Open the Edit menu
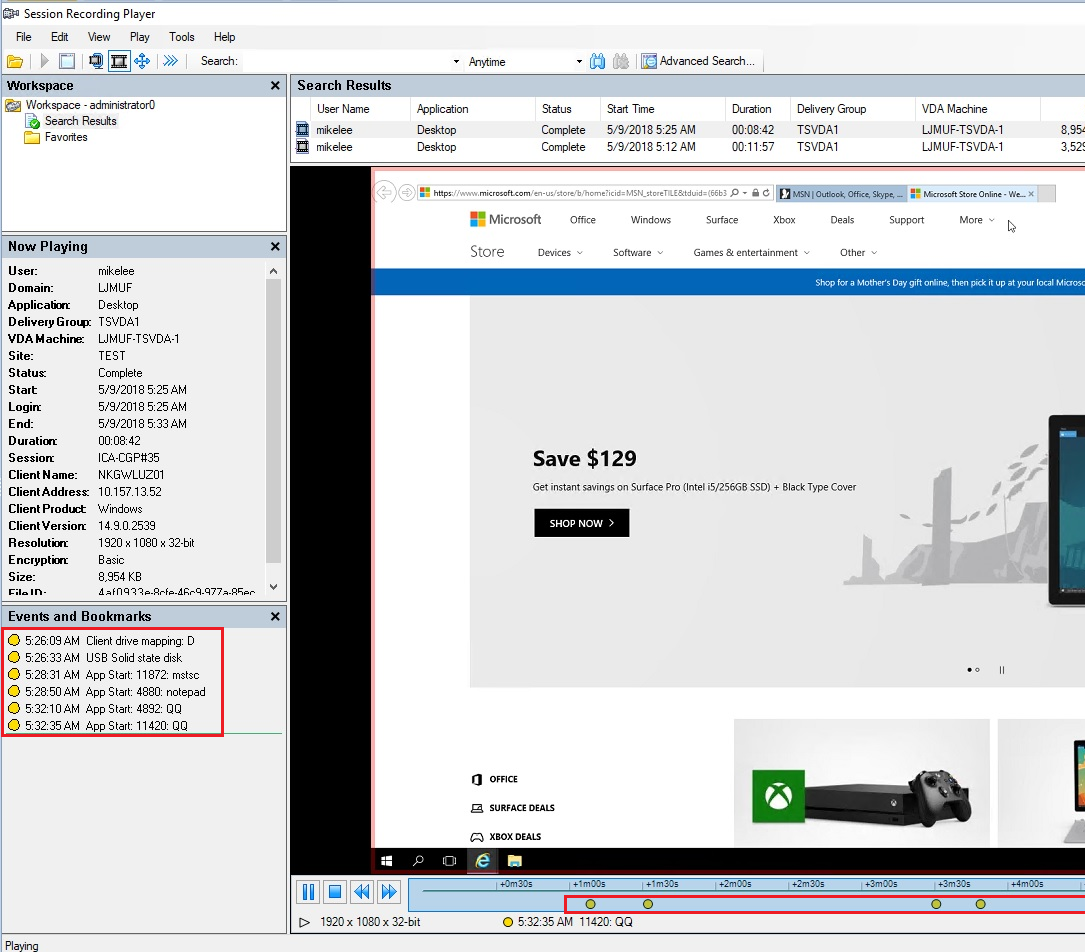 pos(60,37)
